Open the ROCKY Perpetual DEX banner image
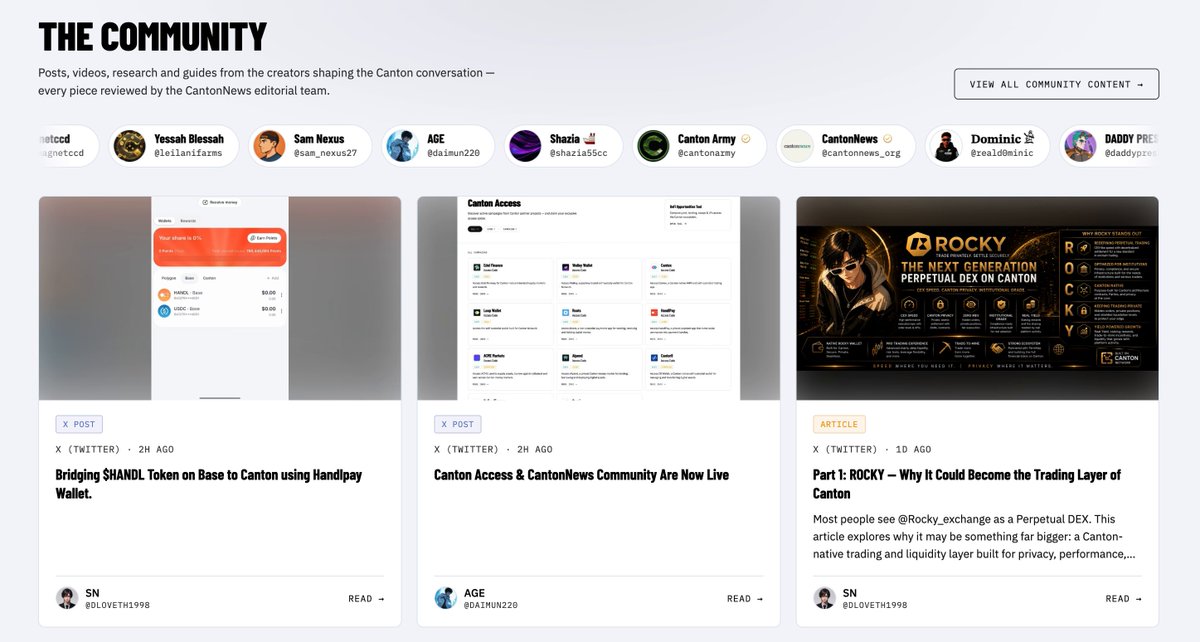Image resolution: width=1200 pixels, height=642 pixels. click(977, 298)
